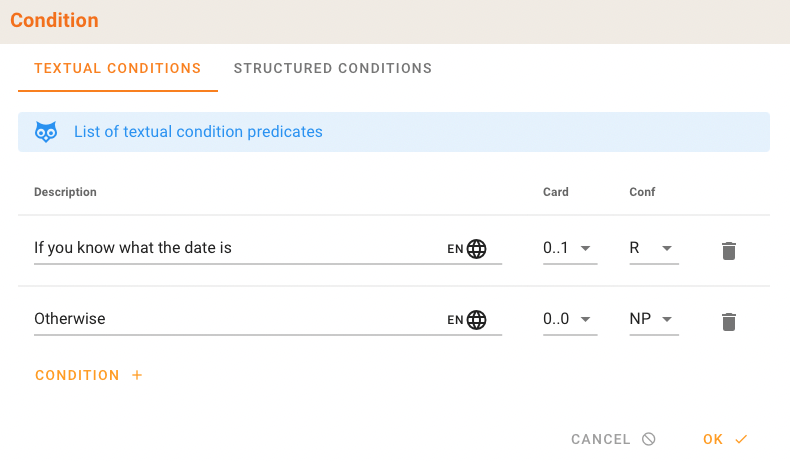Screen dimensions: 790x462
Task: Click the globe icon for the date description
Action: (477, 249)
